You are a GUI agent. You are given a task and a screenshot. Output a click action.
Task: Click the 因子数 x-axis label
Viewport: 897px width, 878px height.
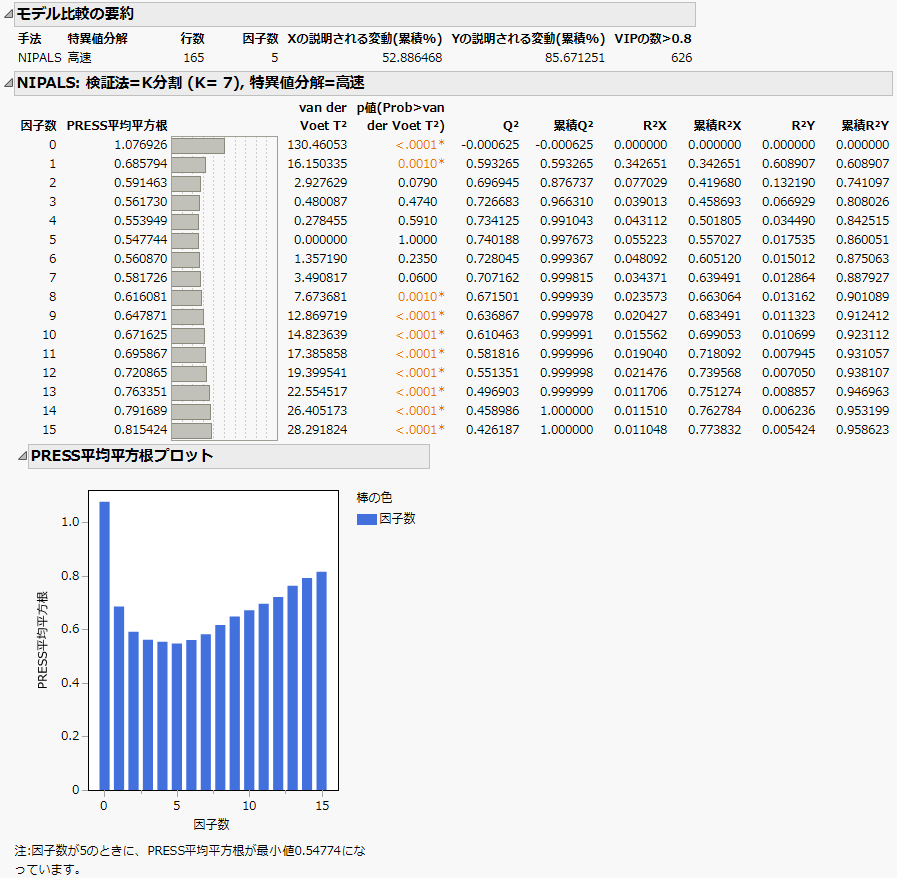[x=211, y=824]
